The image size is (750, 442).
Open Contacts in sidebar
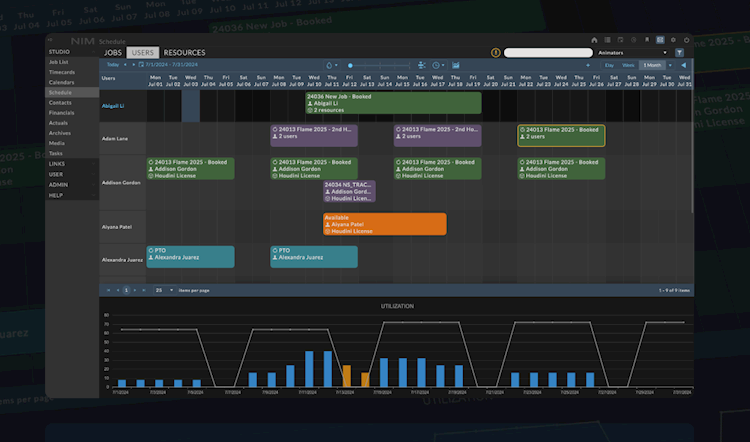click(60, 102)
